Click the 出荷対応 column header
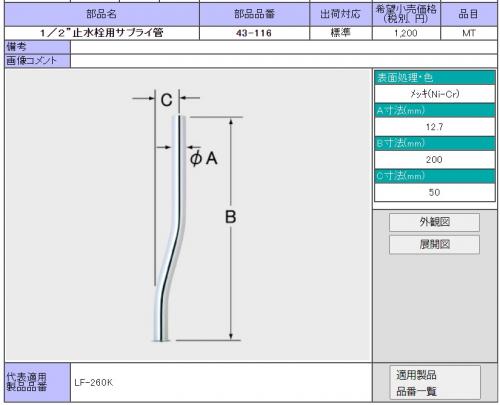Screen dimensions: 500x405 tap(341, 14)
